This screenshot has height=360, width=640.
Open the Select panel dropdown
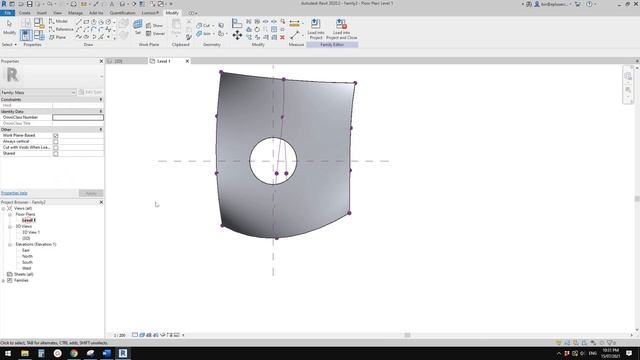pos(9,44)
